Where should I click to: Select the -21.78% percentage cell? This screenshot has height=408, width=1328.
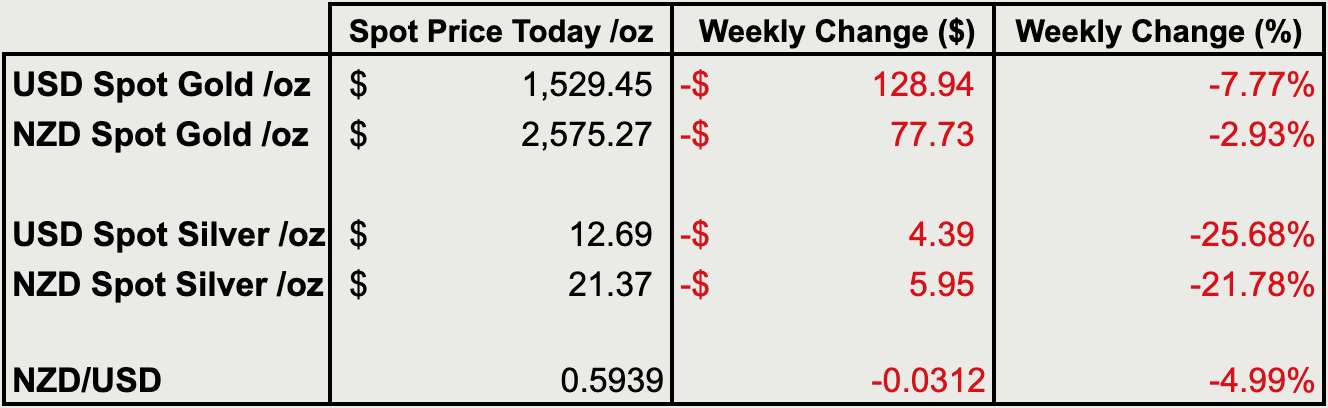tap(1157, 286)
